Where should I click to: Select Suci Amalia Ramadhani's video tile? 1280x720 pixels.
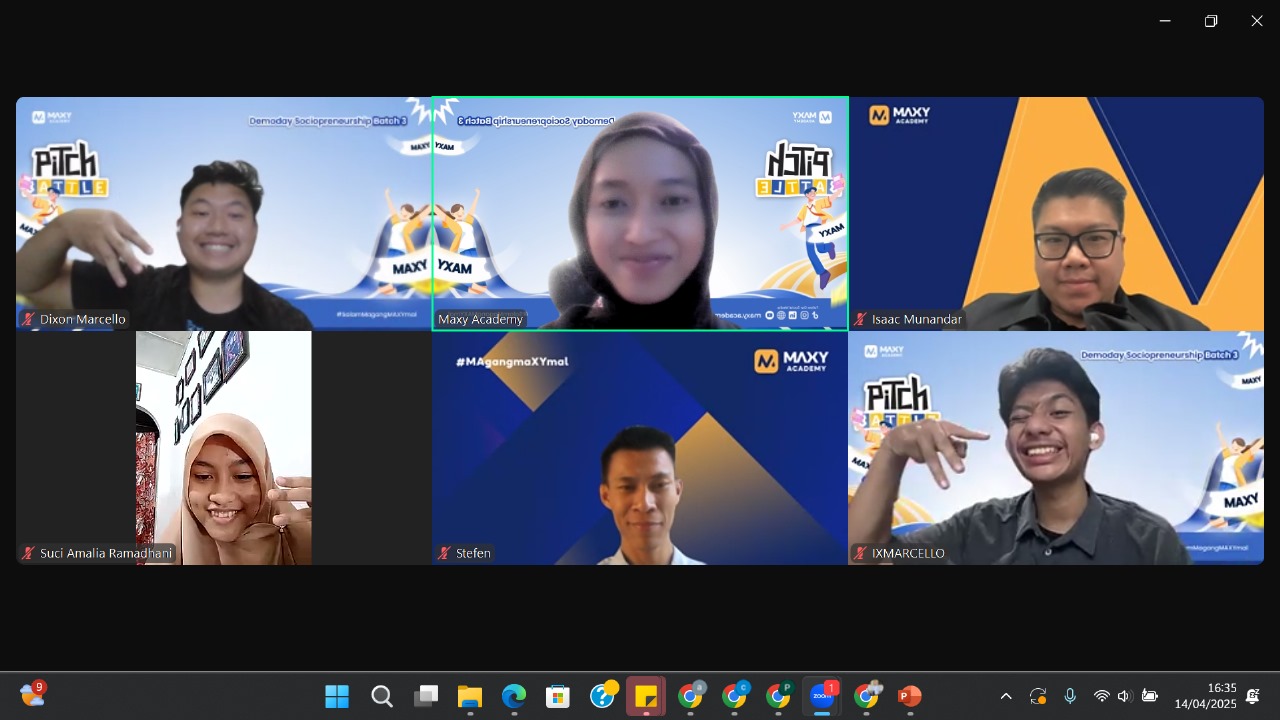[224, 448]
